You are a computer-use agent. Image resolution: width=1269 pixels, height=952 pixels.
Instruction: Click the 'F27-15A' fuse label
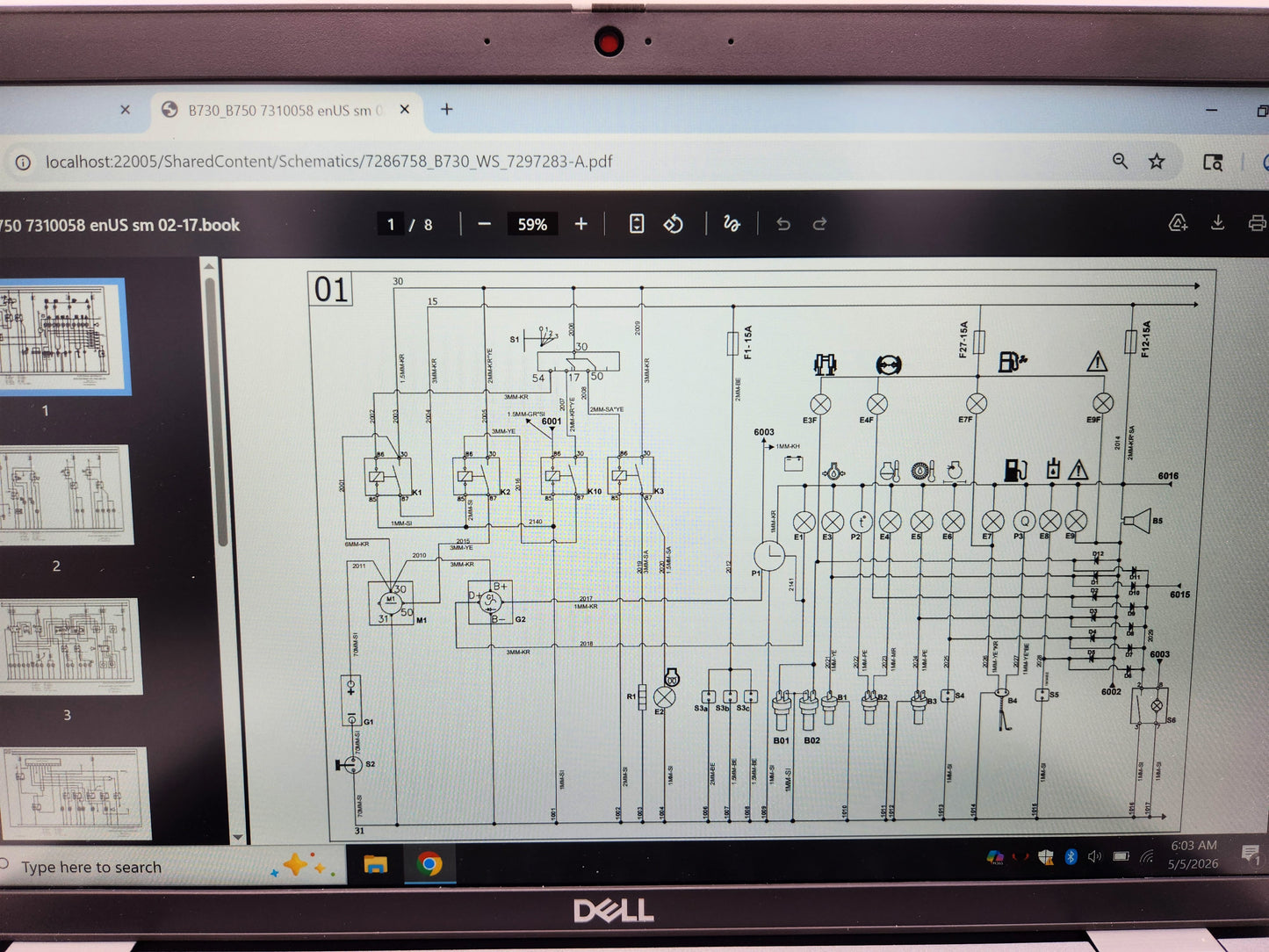tap(963, 338)
